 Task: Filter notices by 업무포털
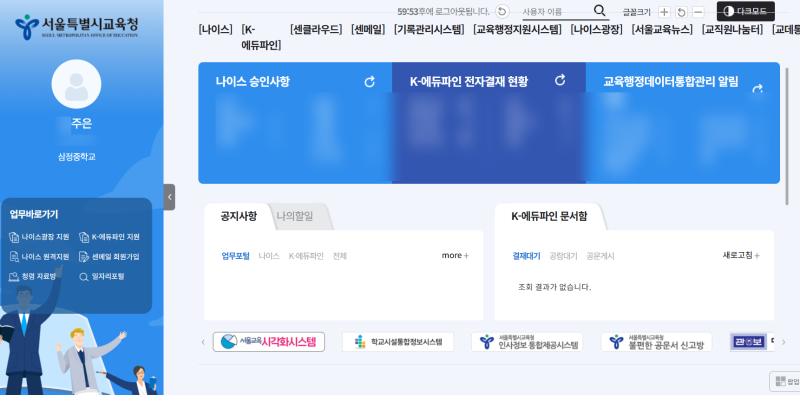click(x=236, y=256)
